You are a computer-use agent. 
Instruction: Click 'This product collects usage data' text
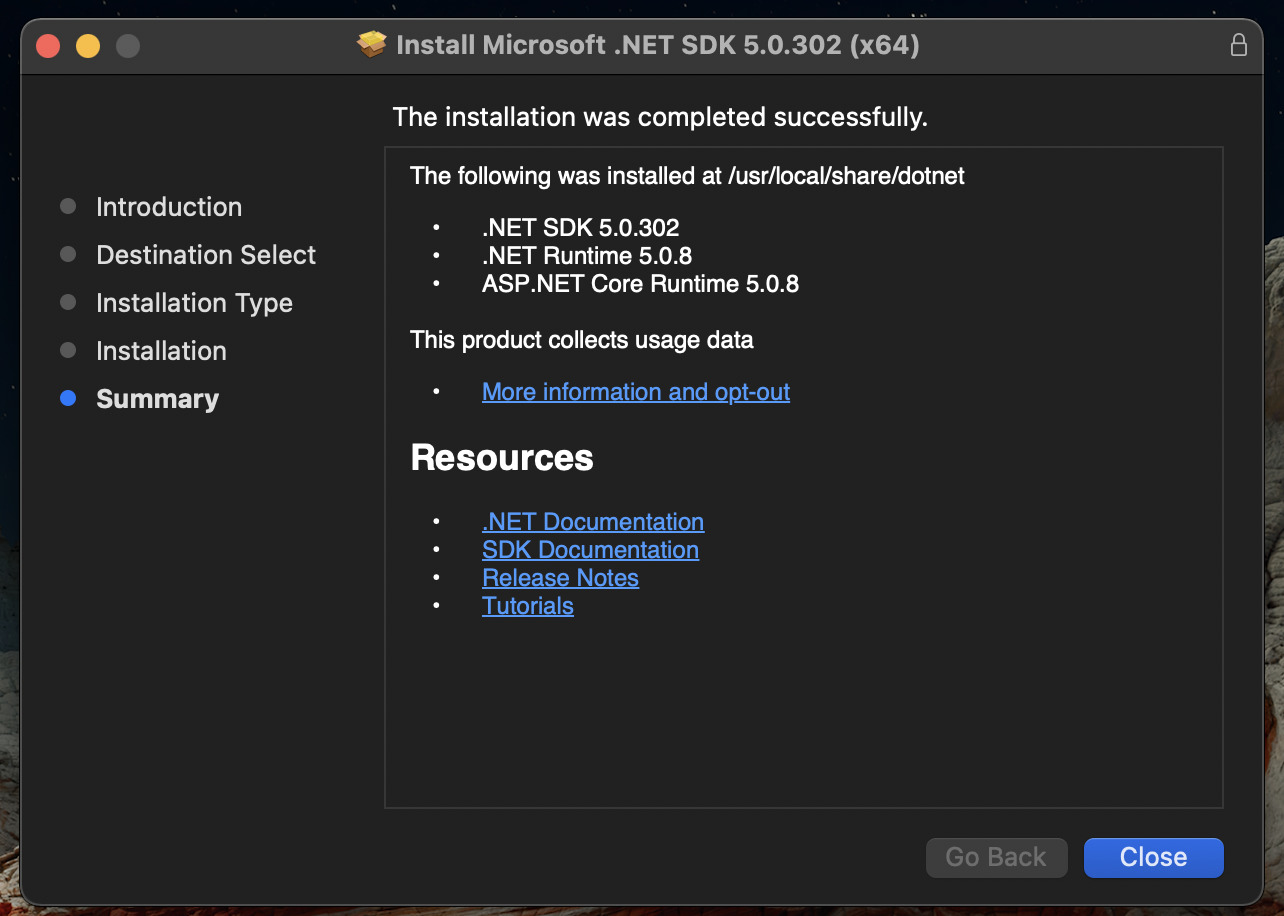click(582, 340)
